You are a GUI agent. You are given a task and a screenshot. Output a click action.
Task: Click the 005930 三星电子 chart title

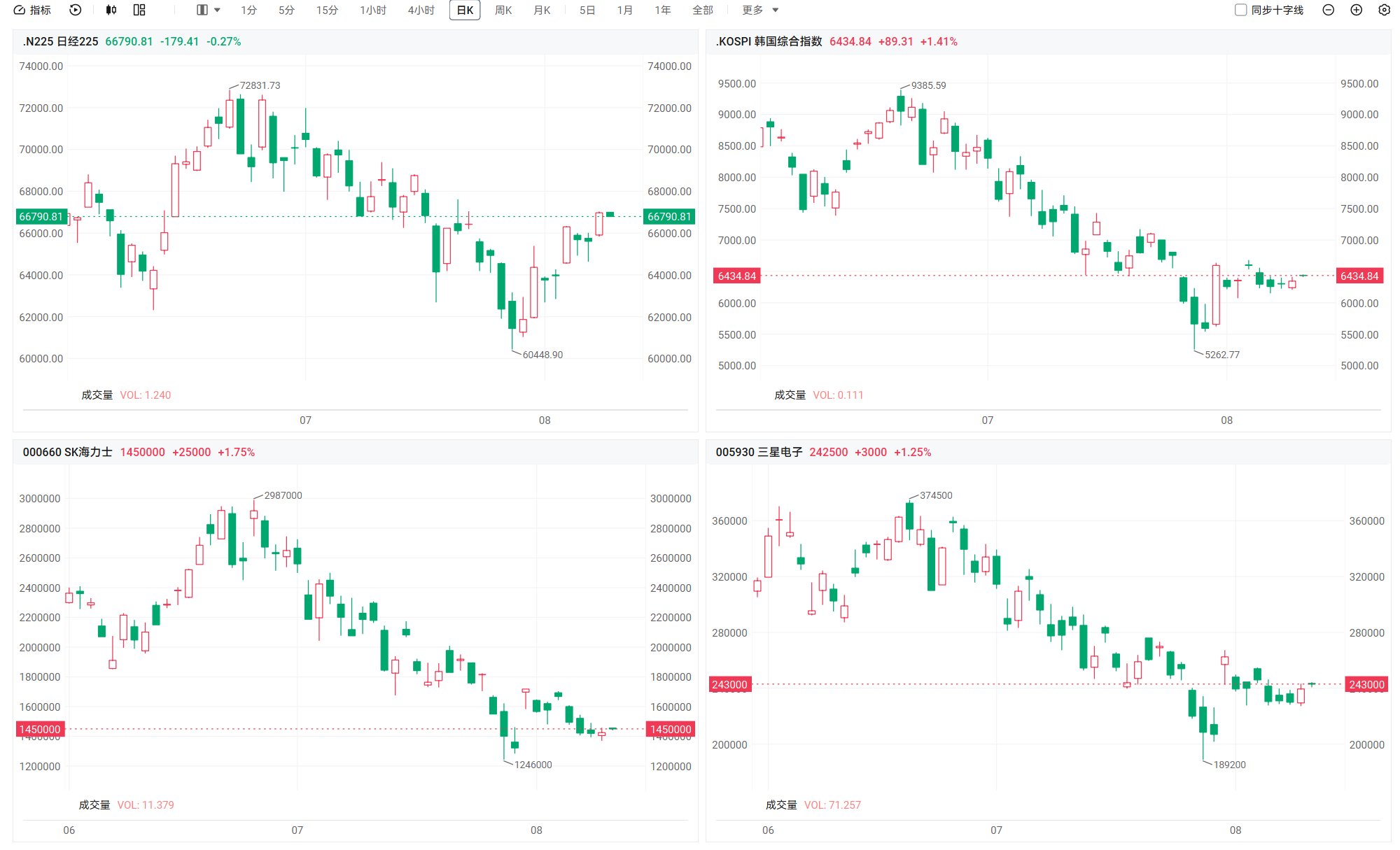(x=759, y=452)
